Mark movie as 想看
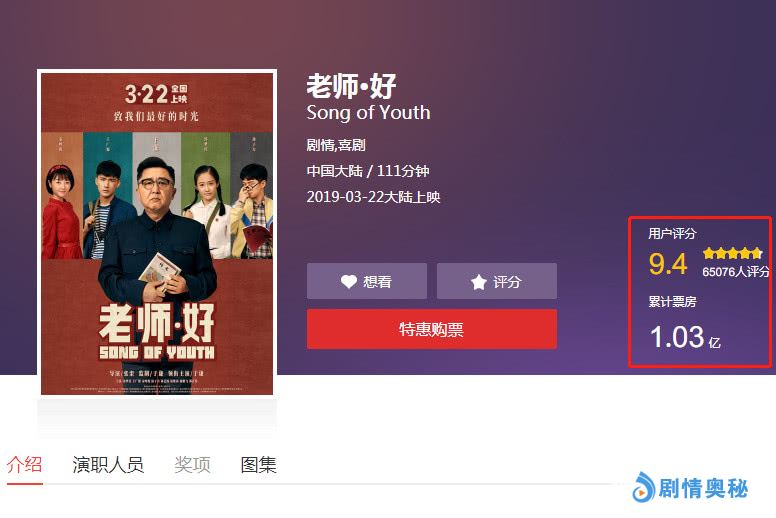776x518 pixels. coord(367,281)
